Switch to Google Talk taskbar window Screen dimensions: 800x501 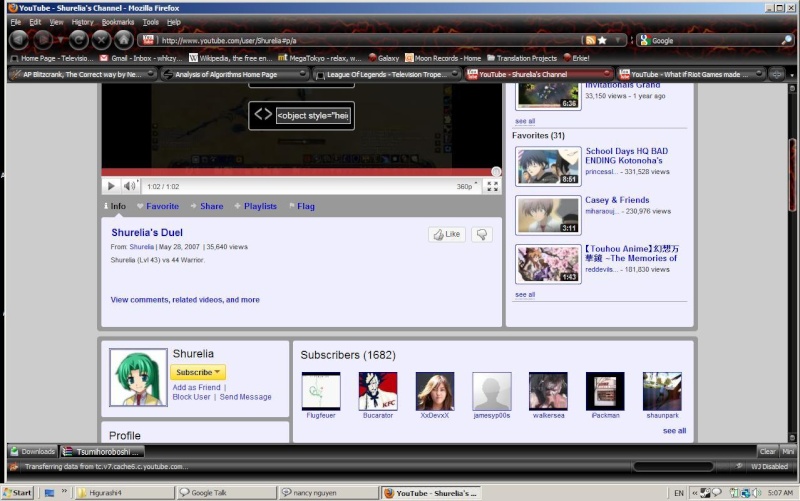[227, 492]
